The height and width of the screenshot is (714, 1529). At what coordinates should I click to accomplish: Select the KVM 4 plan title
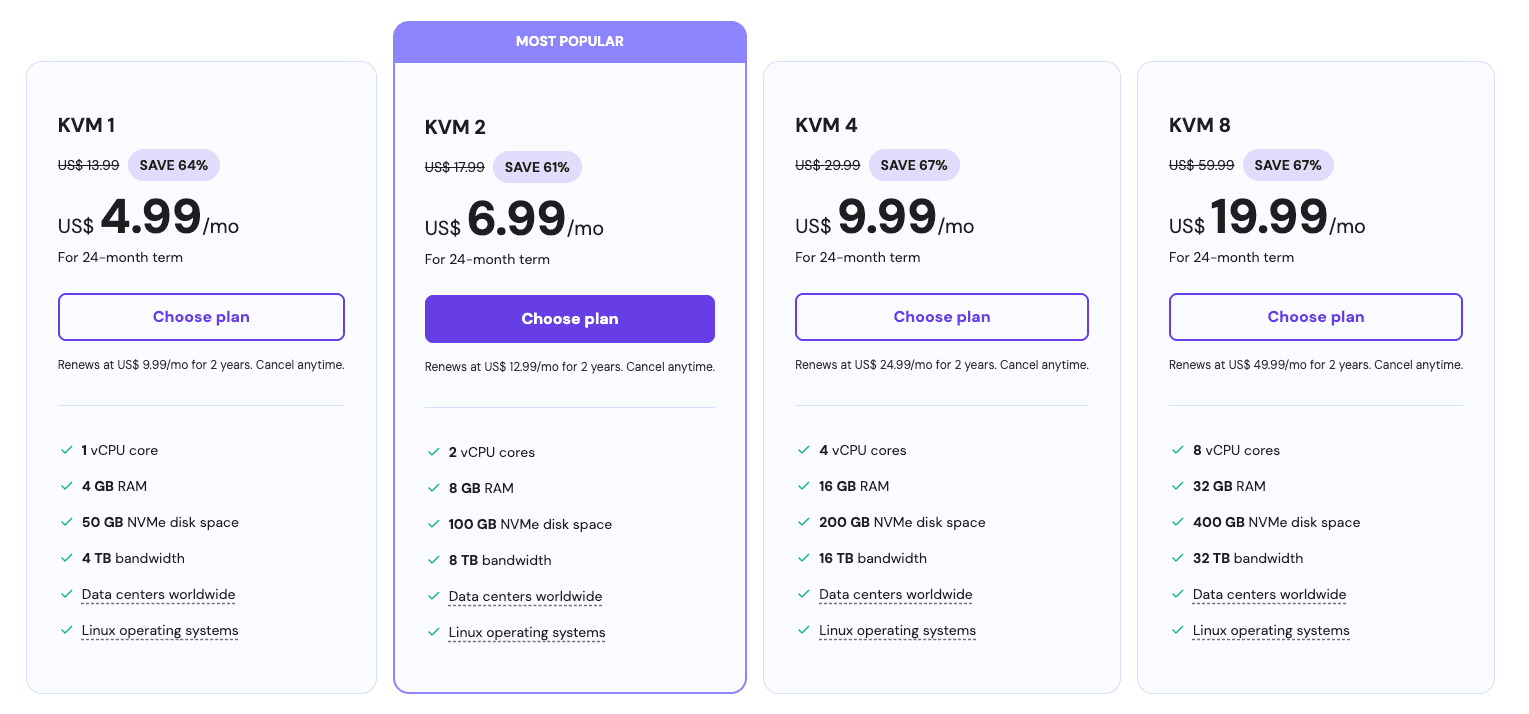(827, 125)
